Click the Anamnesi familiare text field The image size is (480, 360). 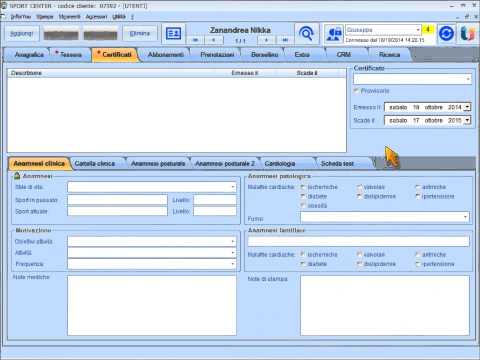[358, 241]
